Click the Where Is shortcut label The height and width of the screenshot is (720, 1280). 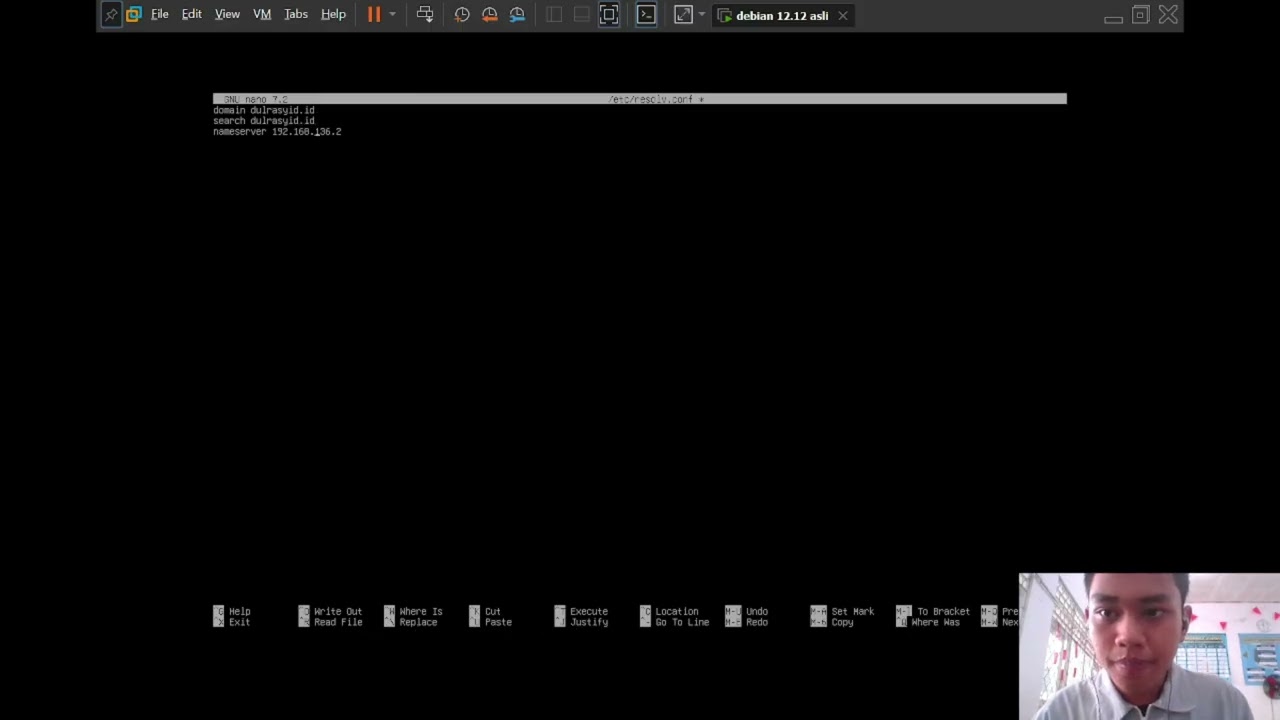(x=421, y=612)
